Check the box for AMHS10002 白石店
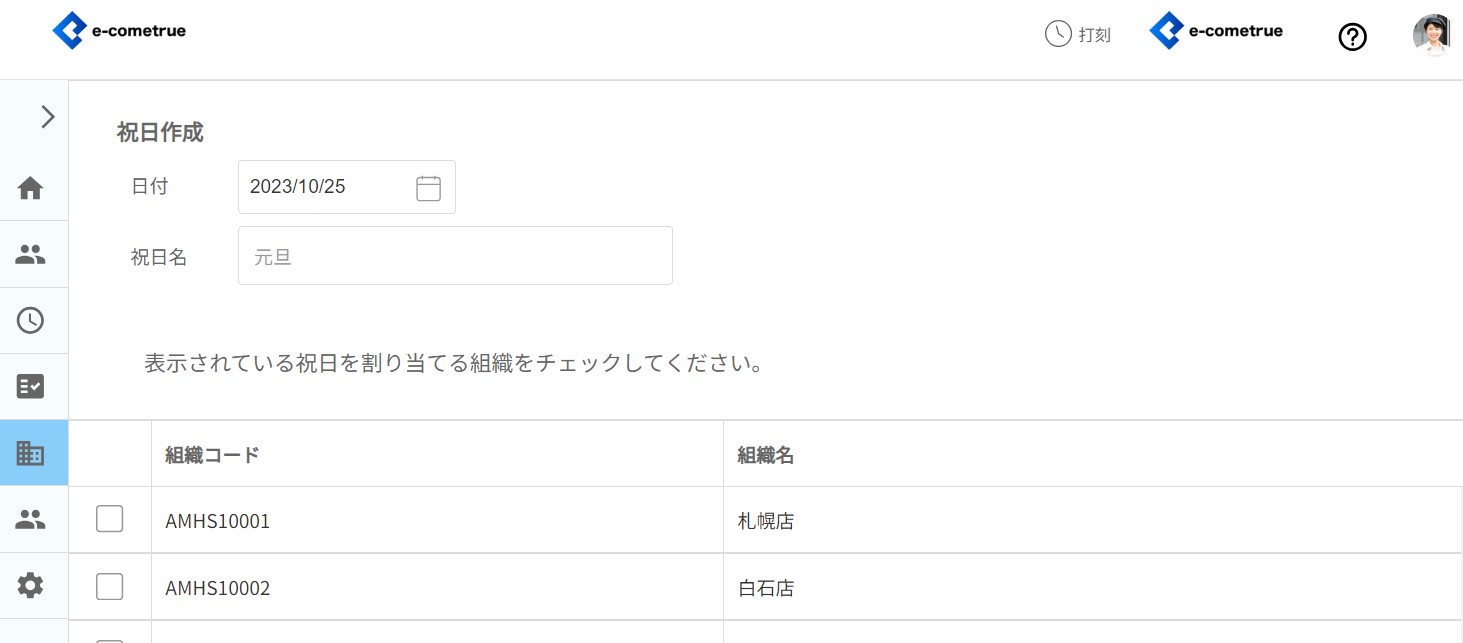The image size is (1463, 643). tap(110, 587)
